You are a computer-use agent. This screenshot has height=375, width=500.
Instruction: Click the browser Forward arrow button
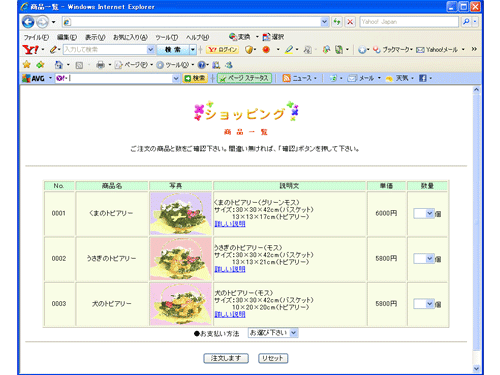click(42, 22)
